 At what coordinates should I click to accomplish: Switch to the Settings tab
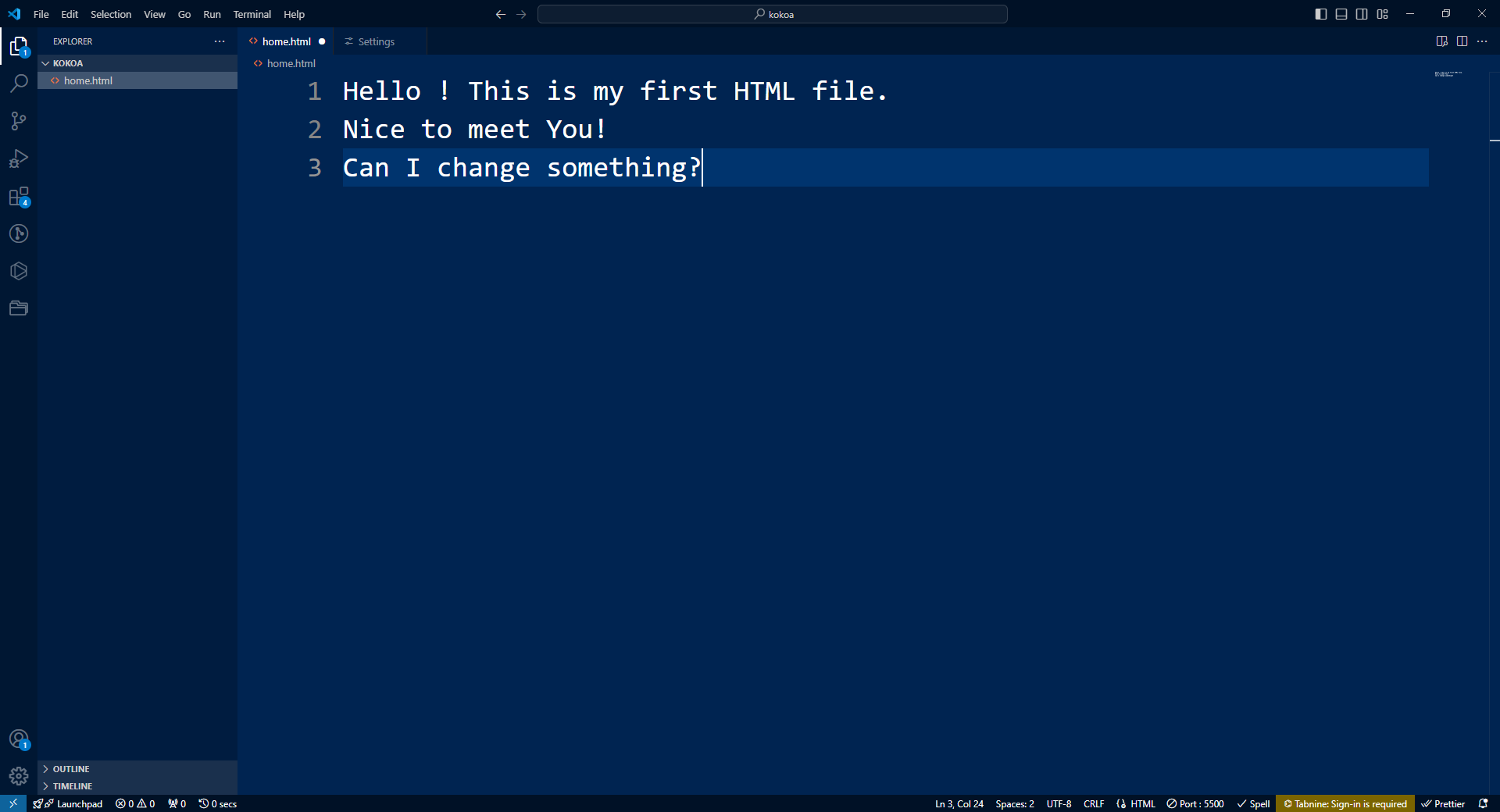click(376, 41)
